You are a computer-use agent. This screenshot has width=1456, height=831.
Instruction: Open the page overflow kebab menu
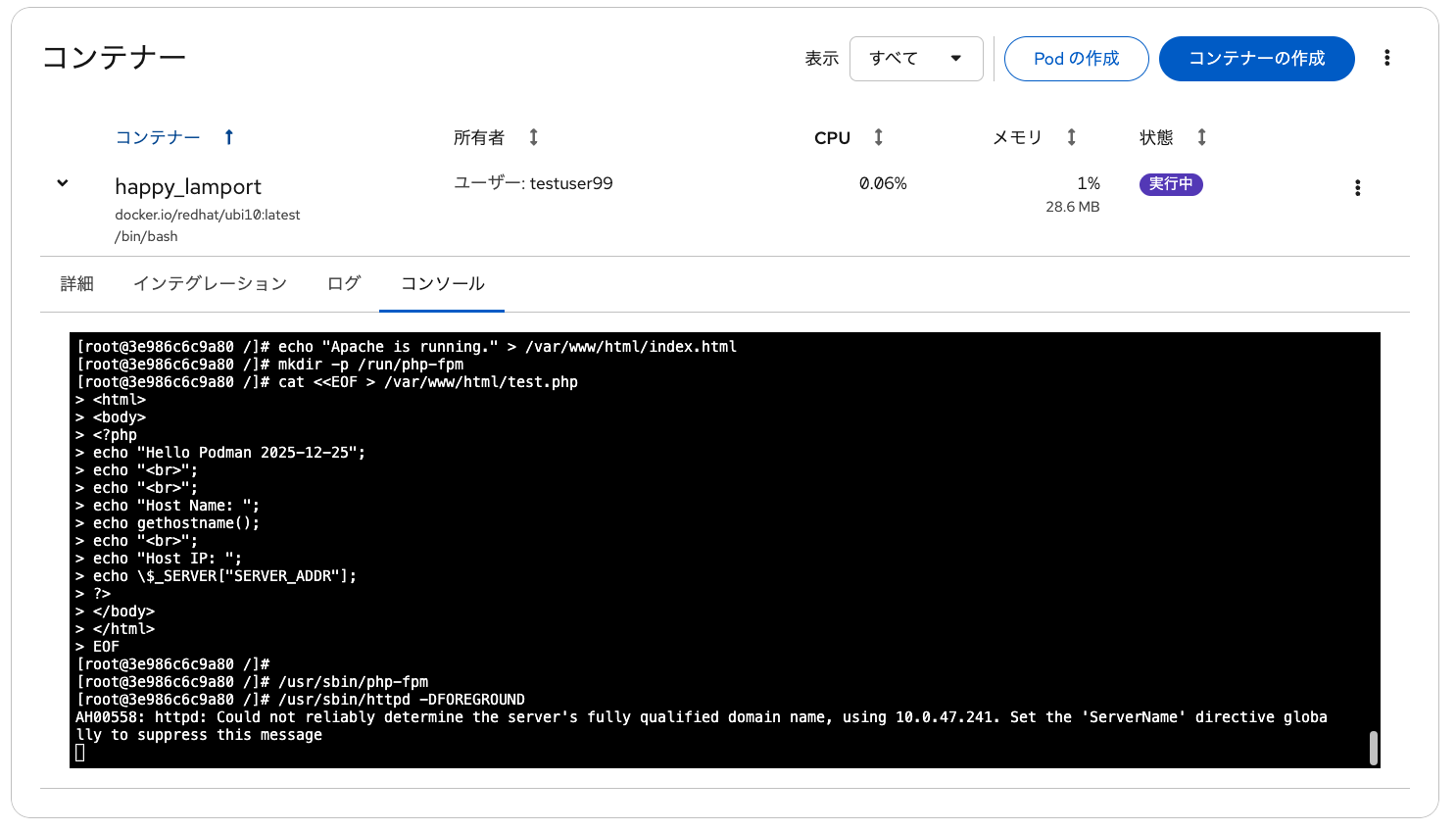click(1387, 58)
